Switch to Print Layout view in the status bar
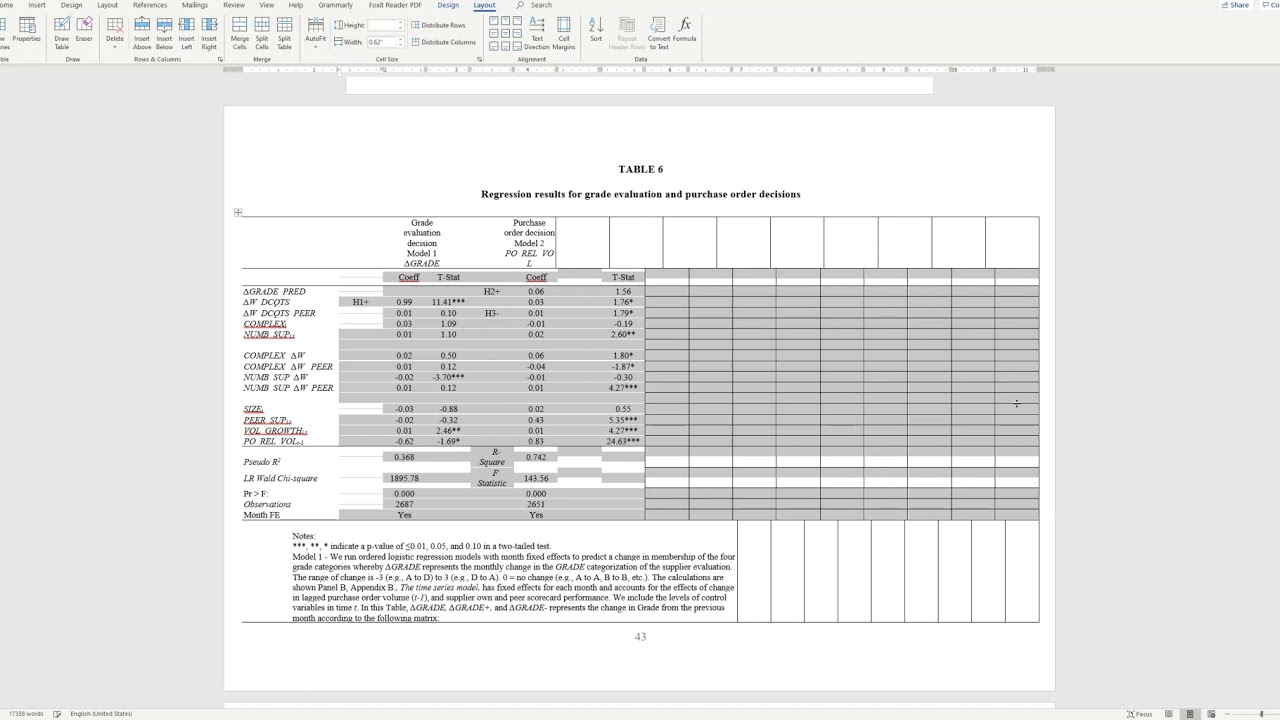This screenshot has height=720, width=1280. coord(1190,714)
